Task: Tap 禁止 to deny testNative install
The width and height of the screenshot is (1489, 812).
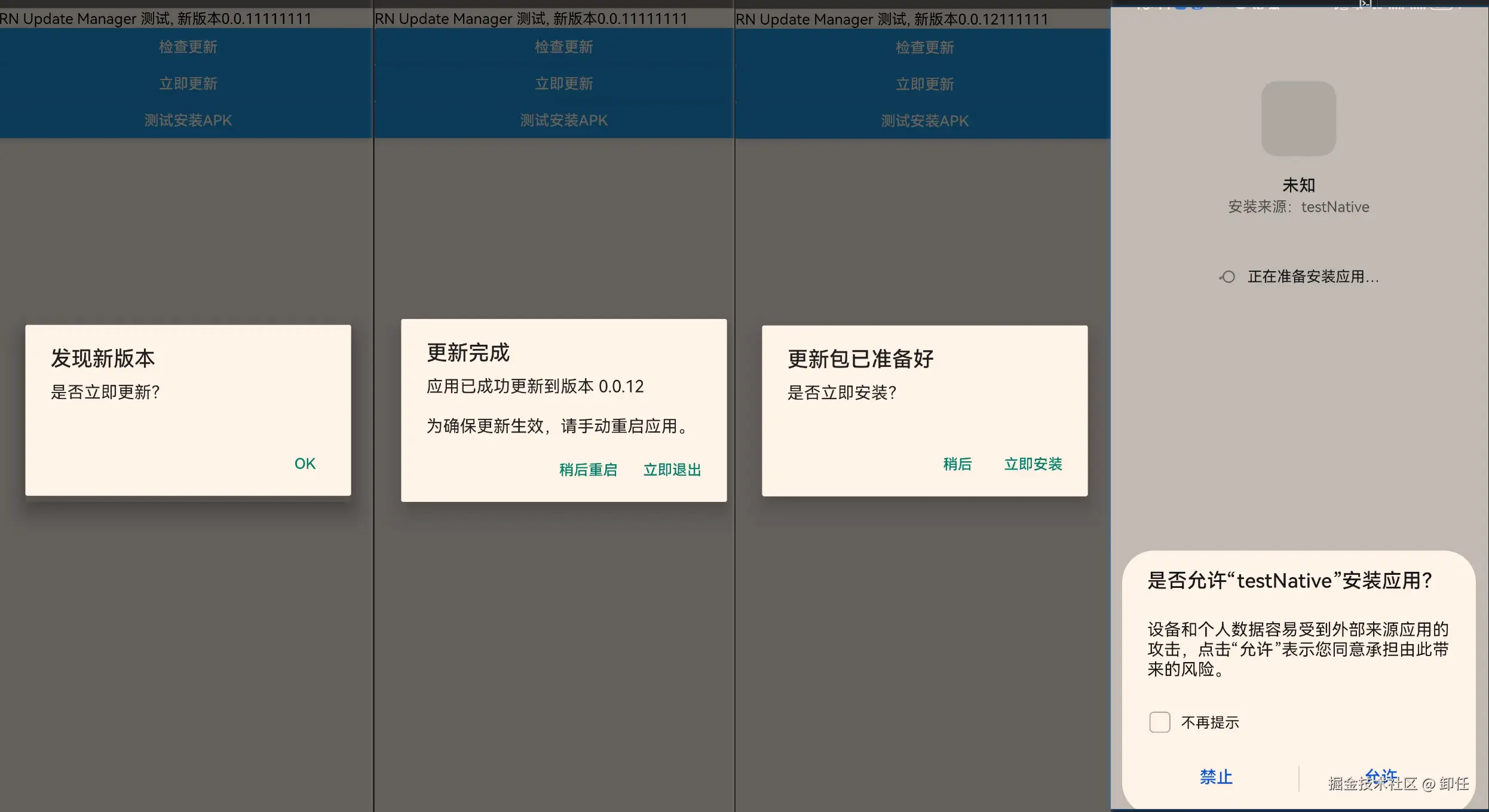Action: 1216,777
